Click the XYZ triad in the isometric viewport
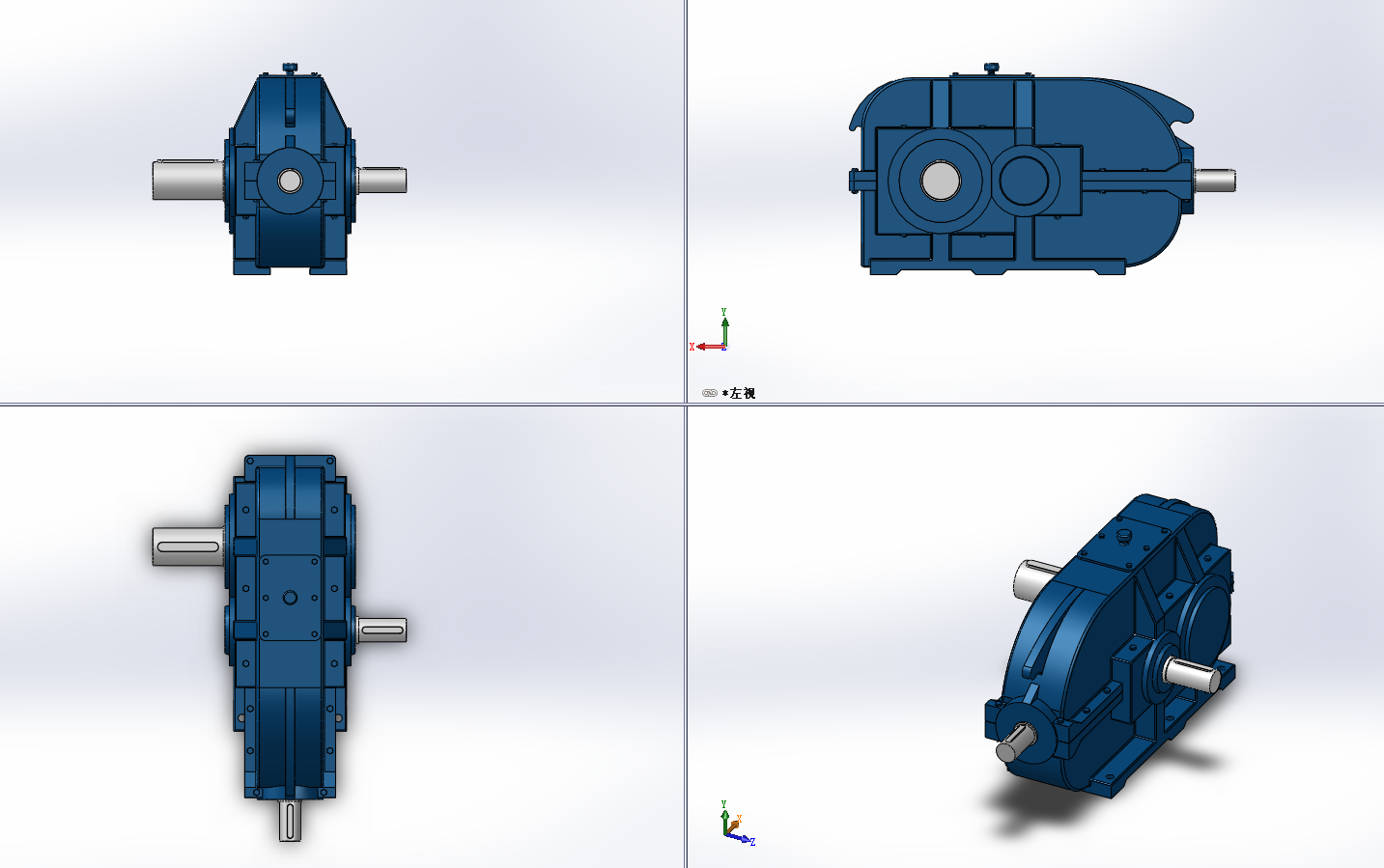 tap(737, 824)
